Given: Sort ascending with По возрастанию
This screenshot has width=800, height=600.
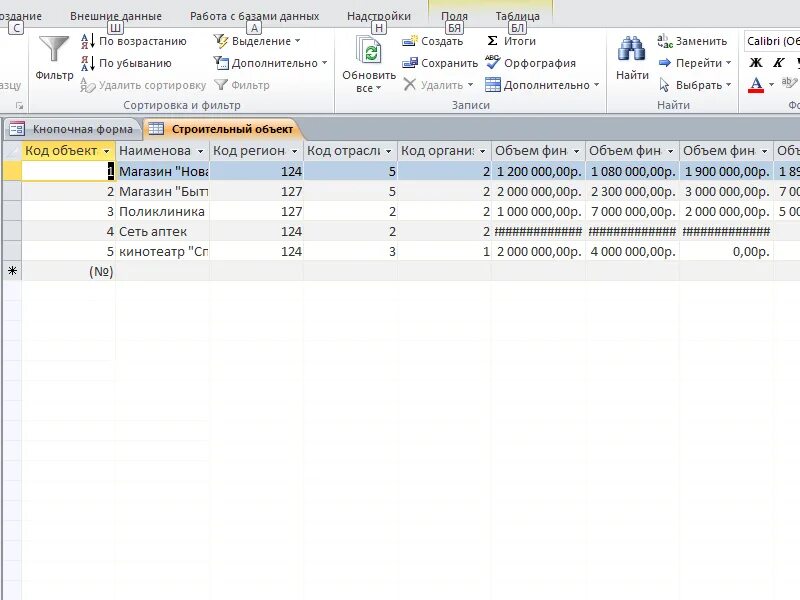Looking at the screenshot, I should [x=134, y=41].
